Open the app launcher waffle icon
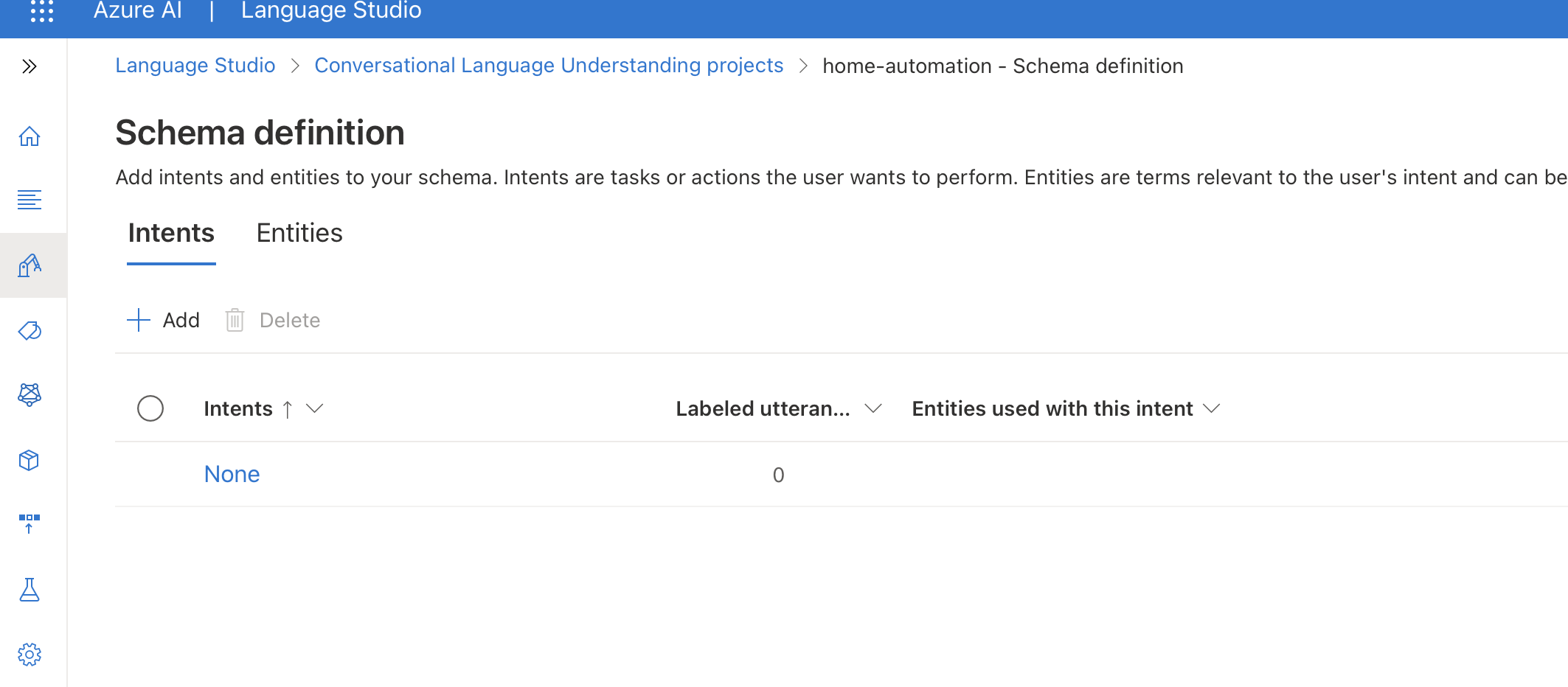This screenshot has width=1568, height=687. click(42, 11)
